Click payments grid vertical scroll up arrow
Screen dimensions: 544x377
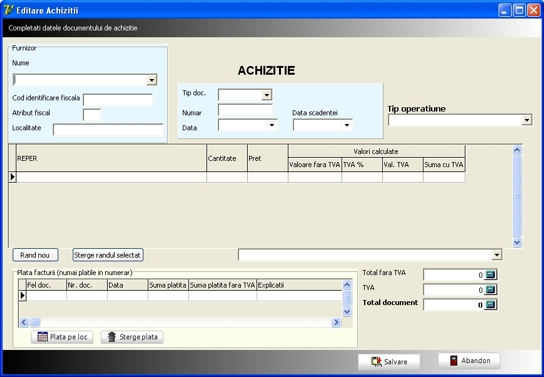pyautogui.click(x=347, y=285)
